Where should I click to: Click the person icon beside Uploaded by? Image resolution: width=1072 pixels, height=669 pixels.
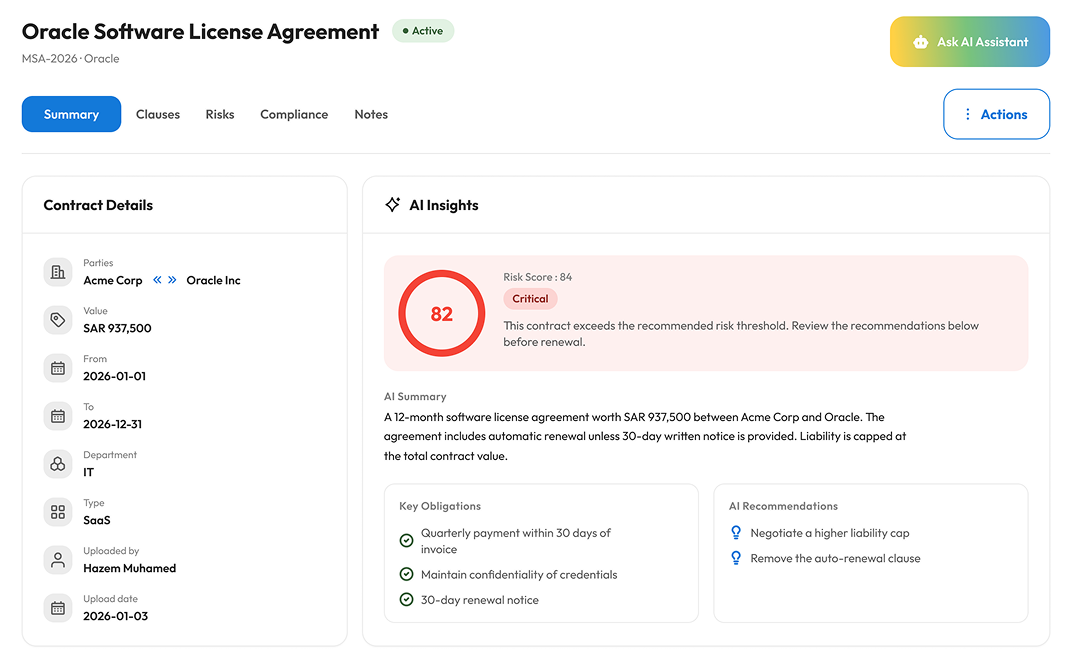point(58,560)
